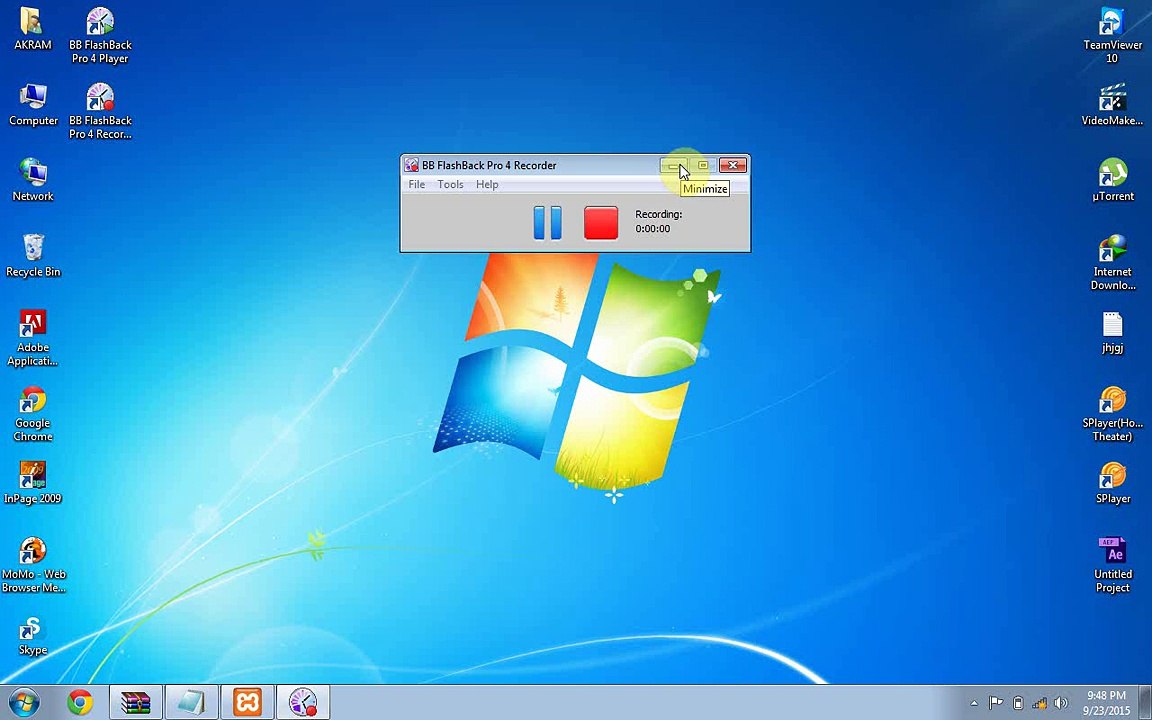
Task: Click the Show Desktop strip on the taskbar
Action: pyautogui.click(x=1146, y=702)
